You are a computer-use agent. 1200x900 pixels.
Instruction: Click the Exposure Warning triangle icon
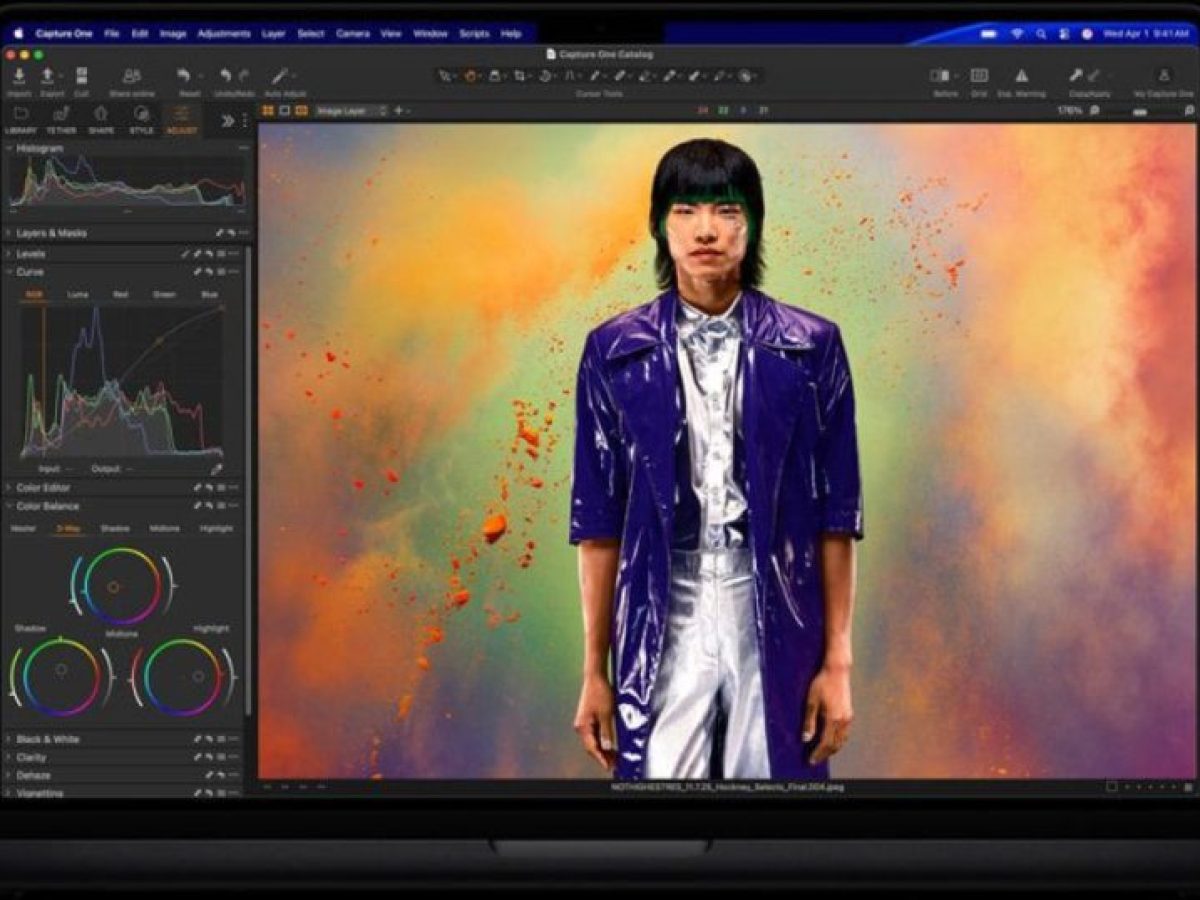1021,76
